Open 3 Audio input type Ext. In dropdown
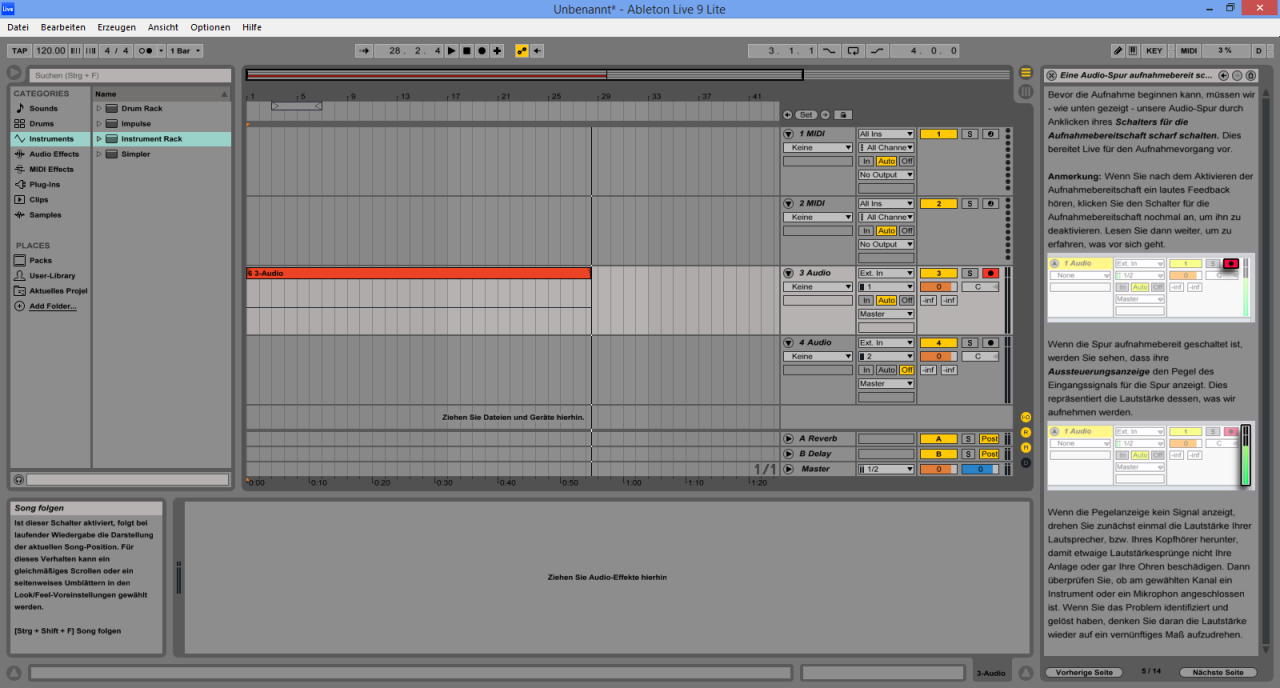Screen dimensions: 1280x688 [x=886, y=273]
